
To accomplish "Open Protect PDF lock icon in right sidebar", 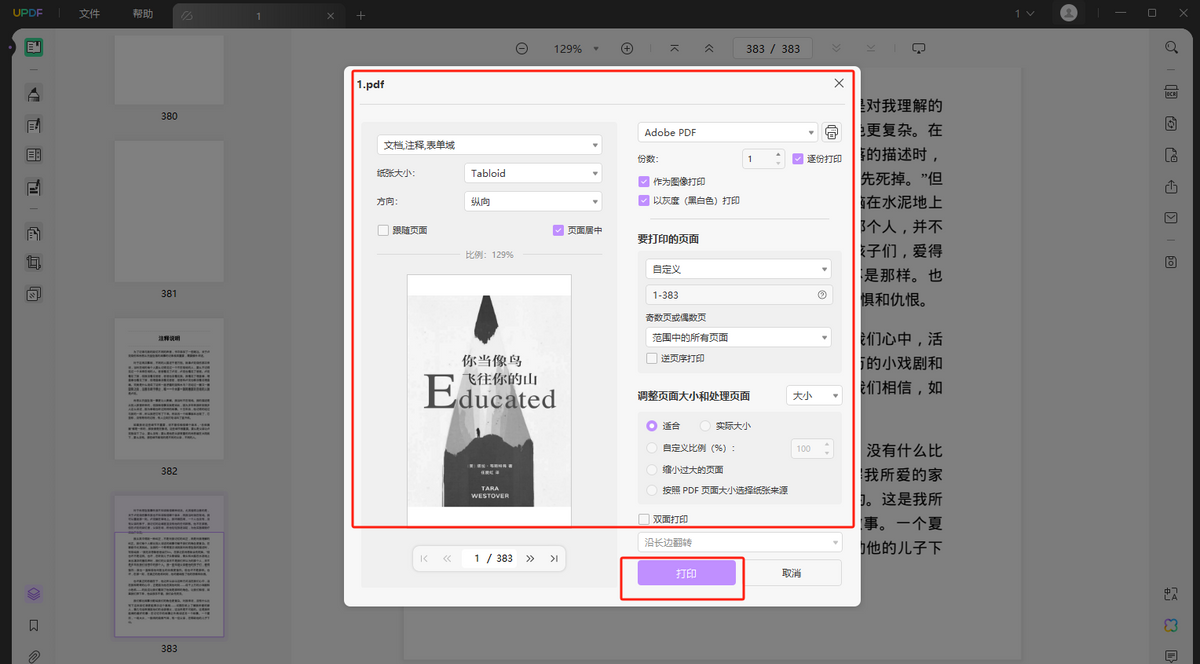I will pos(1171,155).
